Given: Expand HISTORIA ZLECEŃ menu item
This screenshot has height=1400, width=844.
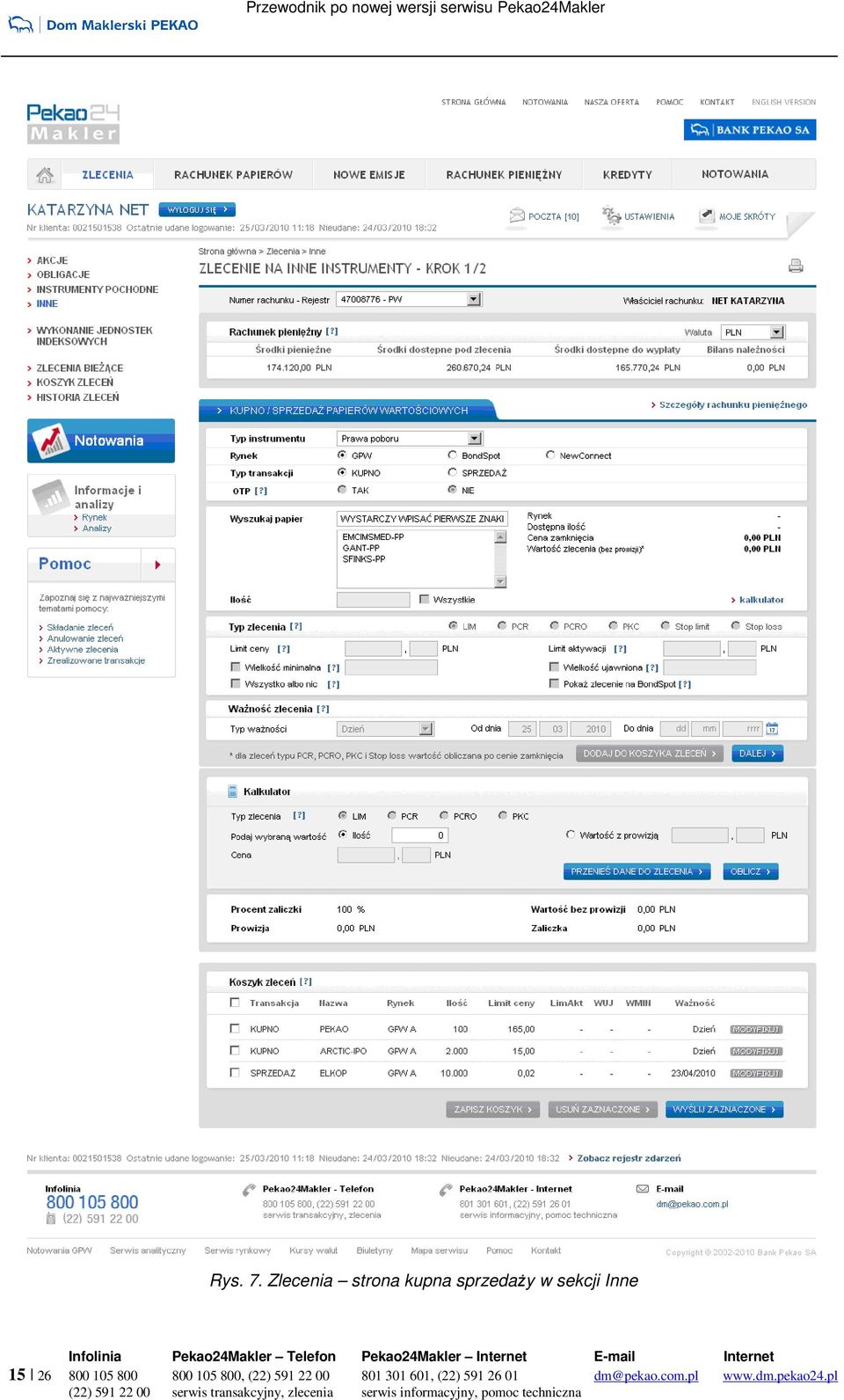Looking at the screenshot, I should (x=77, y=397).
